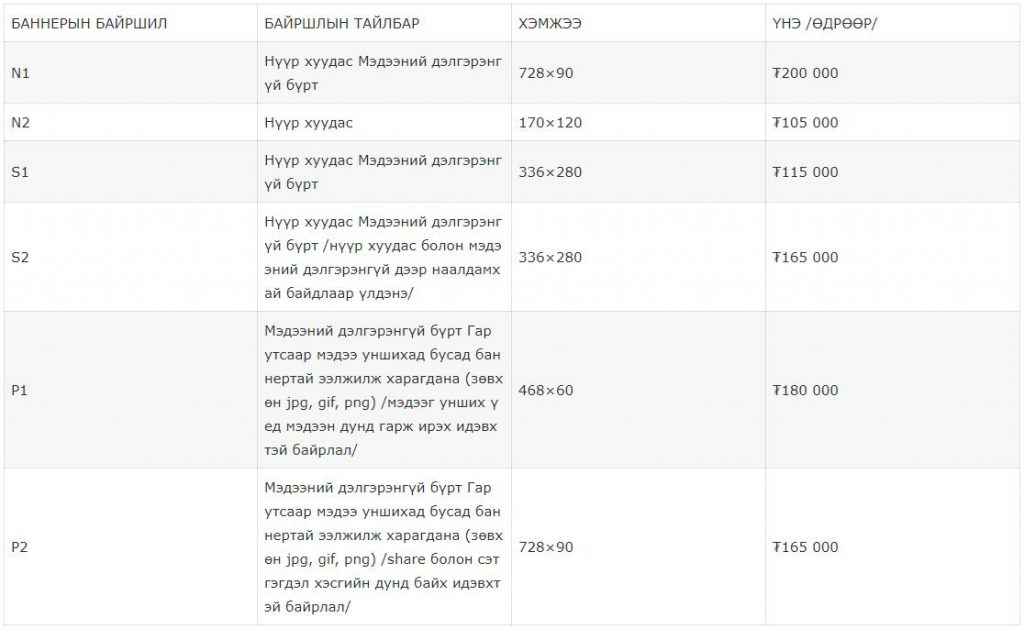Image resolution: width=1024 pixels, height=629 pixels.
Task: Click the N2 description 'Нүүр хуудас'
Action: pos(308,123)
